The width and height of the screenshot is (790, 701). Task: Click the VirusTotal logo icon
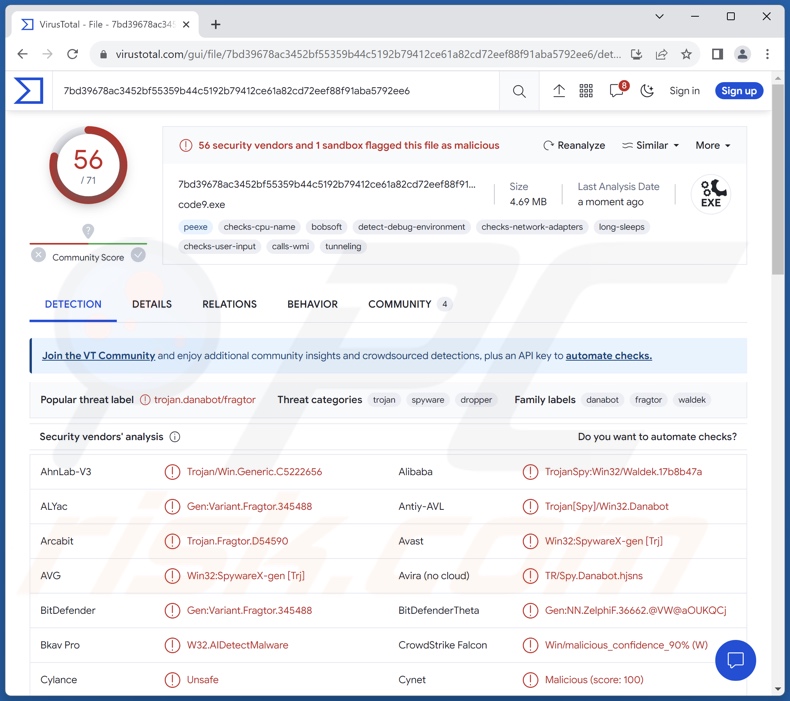tap(28, 90)
